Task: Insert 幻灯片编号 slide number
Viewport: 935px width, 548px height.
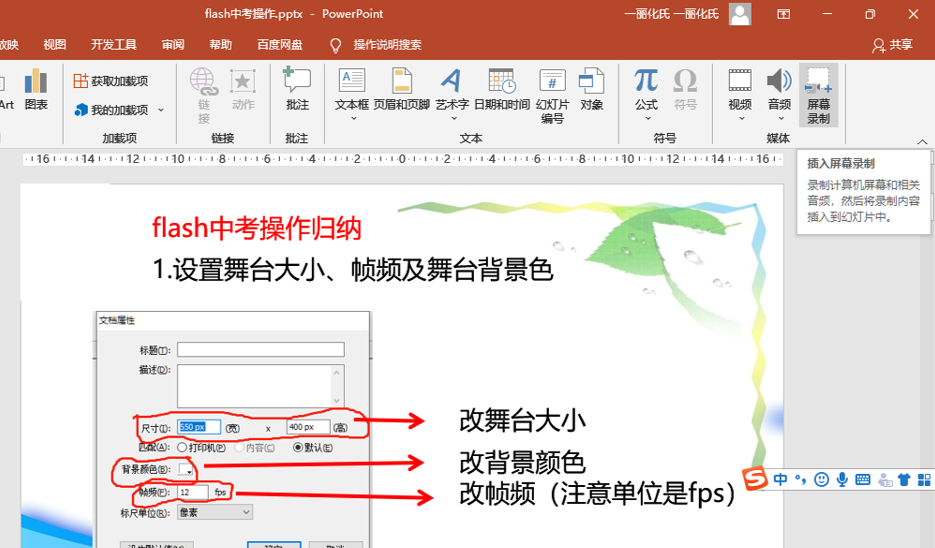Action: 552,95
